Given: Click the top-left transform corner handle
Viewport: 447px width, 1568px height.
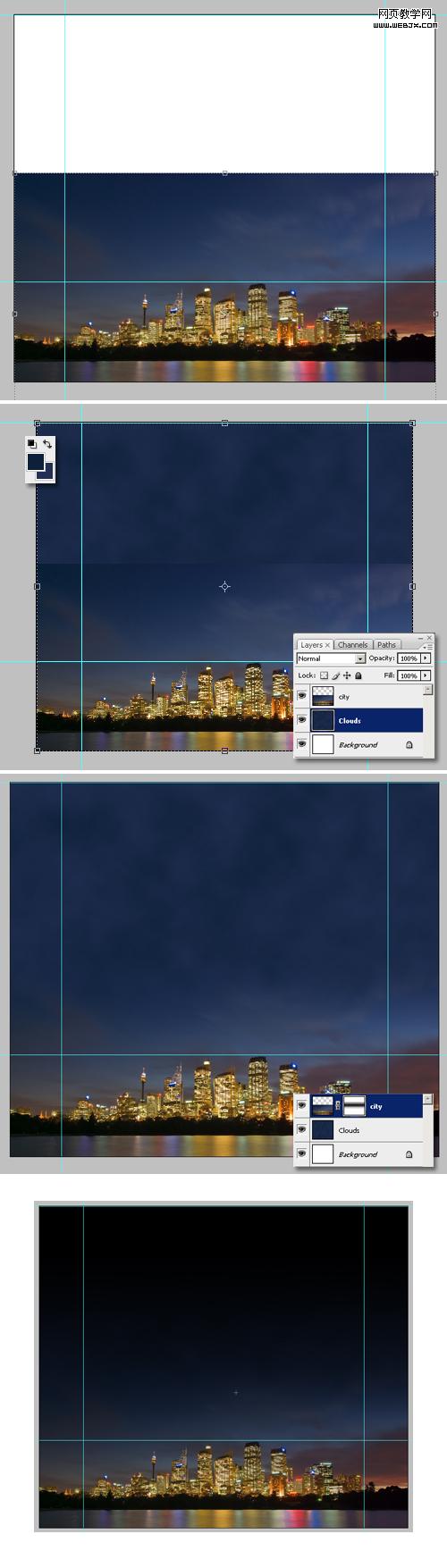Looking at the screenshot, I should tap(37, 423).
